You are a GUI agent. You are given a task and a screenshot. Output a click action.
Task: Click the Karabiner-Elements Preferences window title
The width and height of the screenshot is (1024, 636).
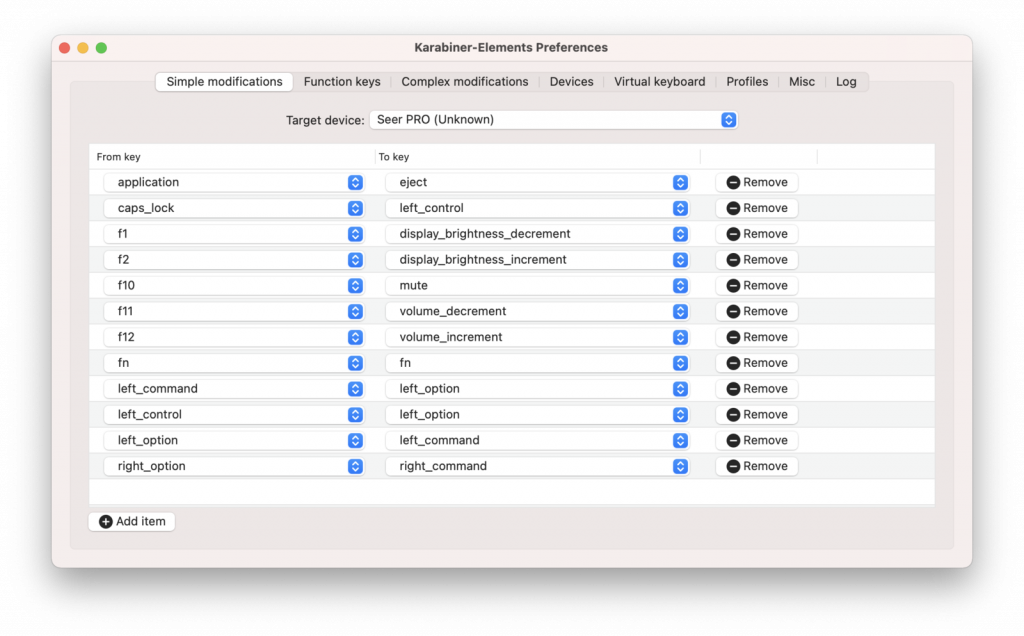(x=511, y=48)
